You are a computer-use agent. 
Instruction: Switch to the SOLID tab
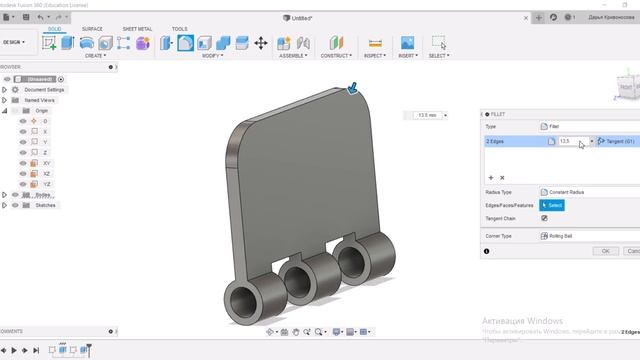click(55, 29)
